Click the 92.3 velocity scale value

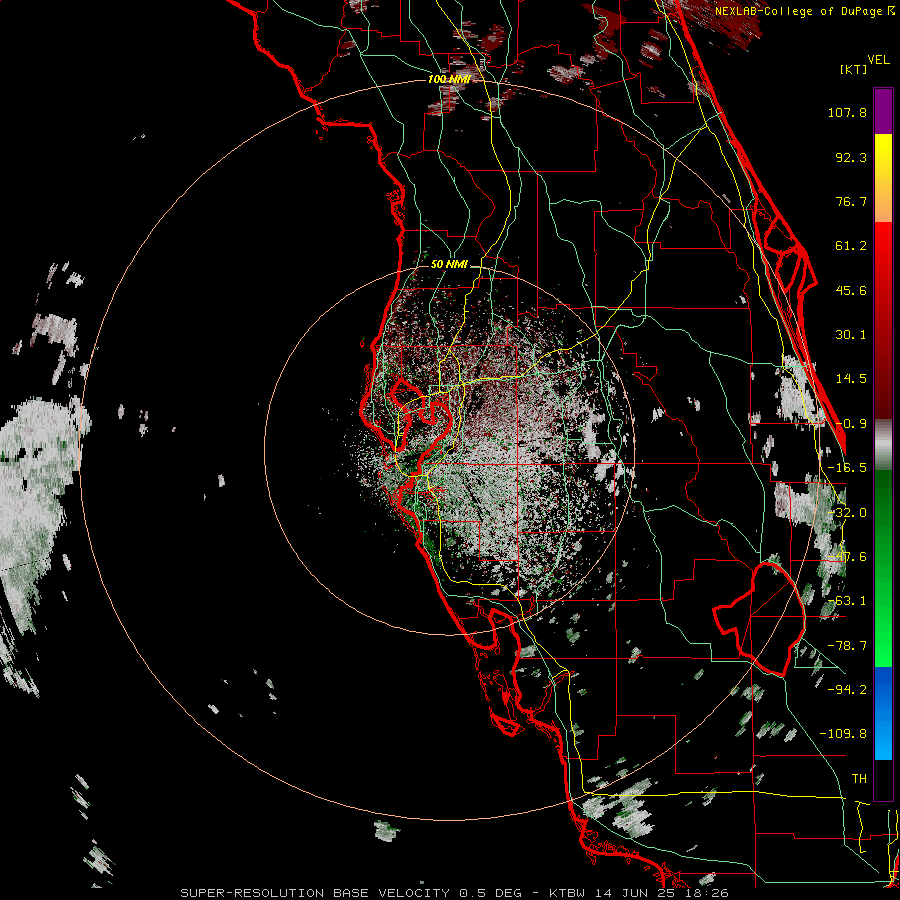coord(851,157)
